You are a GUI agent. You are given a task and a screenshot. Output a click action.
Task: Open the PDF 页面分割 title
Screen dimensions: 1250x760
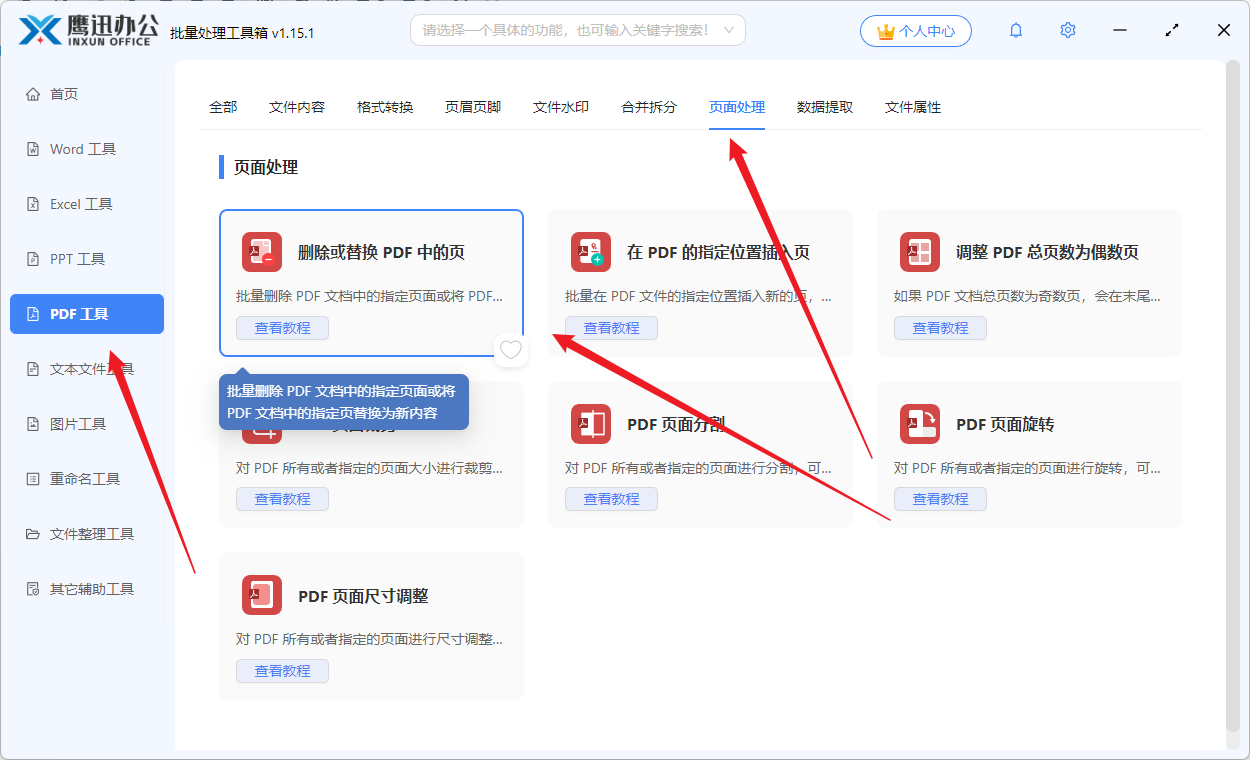point(676,424)
